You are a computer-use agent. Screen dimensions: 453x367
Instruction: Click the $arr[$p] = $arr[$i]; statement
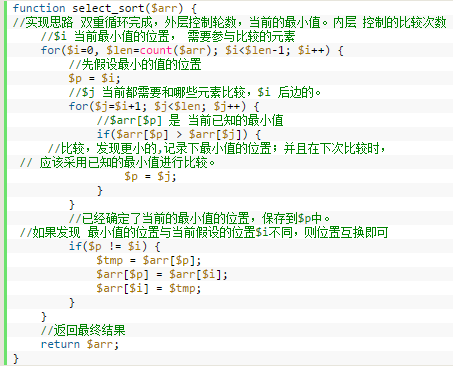[162, 274]
